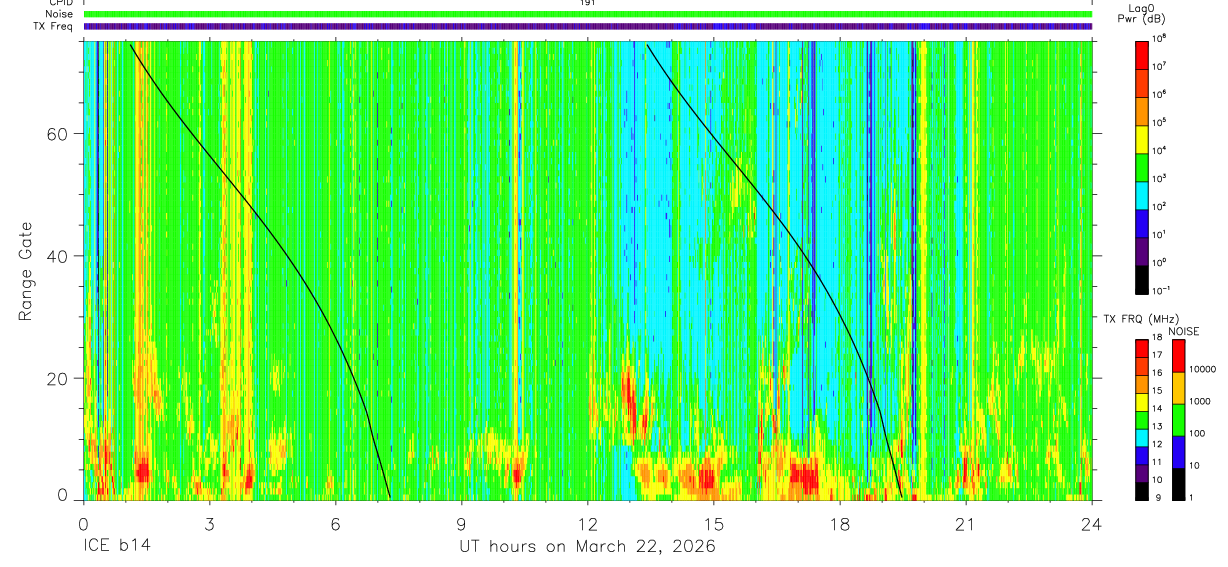This screenshot has width=1228, height=567.
Task: Select the red 17–18 MHz TX FRQ swatch
Action: [x=1142, y=349]
